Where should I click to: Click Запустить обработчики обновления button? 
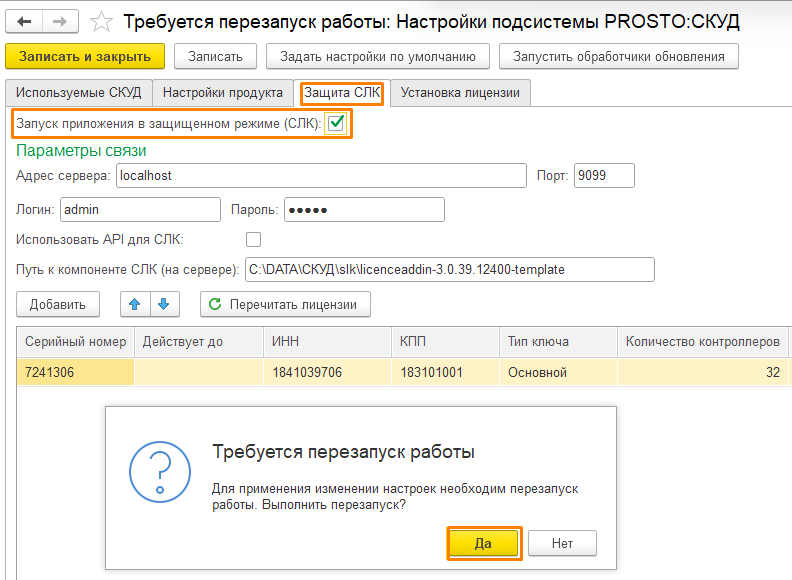pyautogui.click(x=619, y=56)
